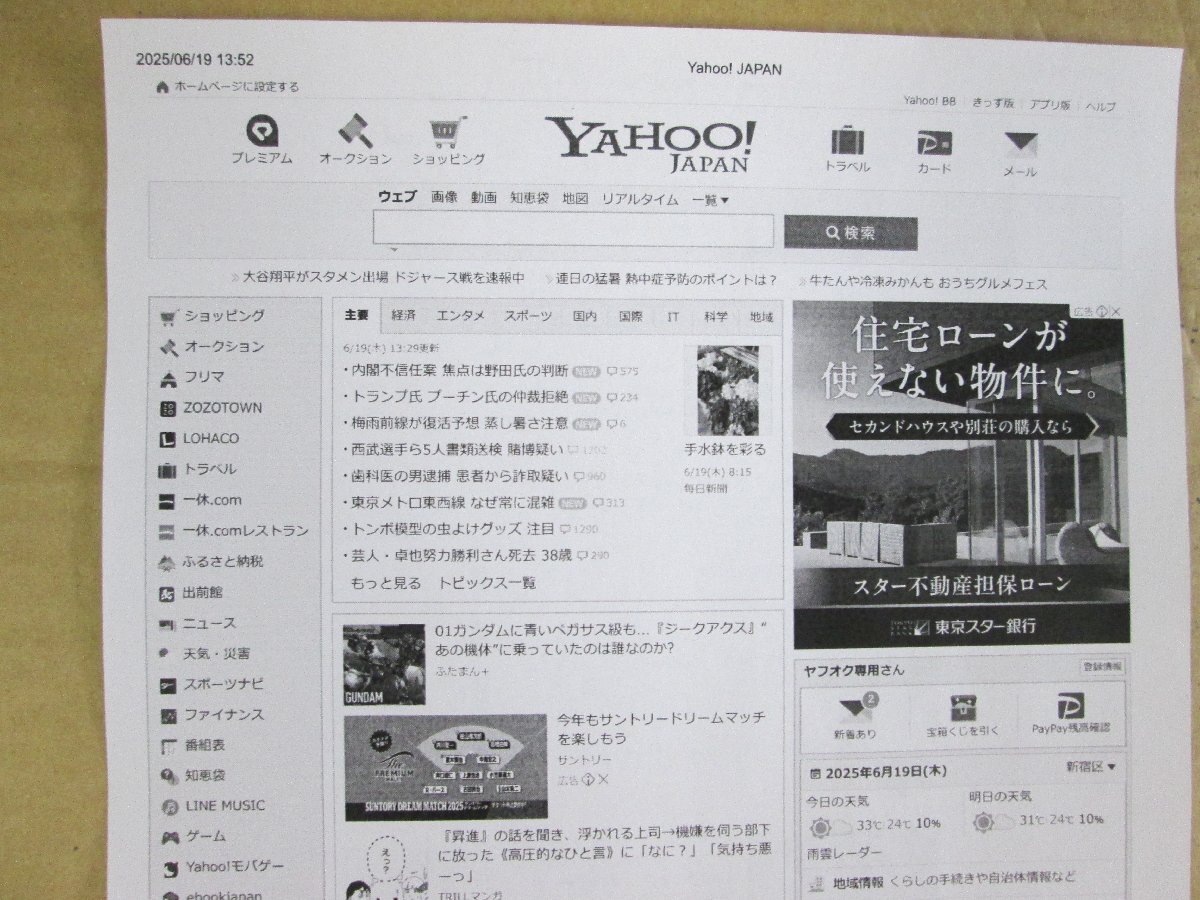
Task: Open new mail 新着あり icon
Action: point(858,708)
